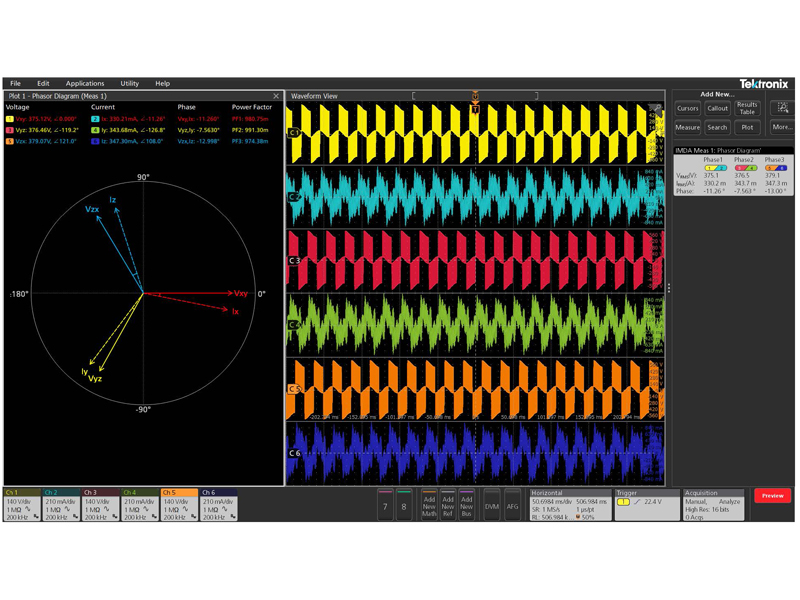Toggle the Ch 5 channel badge
800x600 pixels.
179,505
